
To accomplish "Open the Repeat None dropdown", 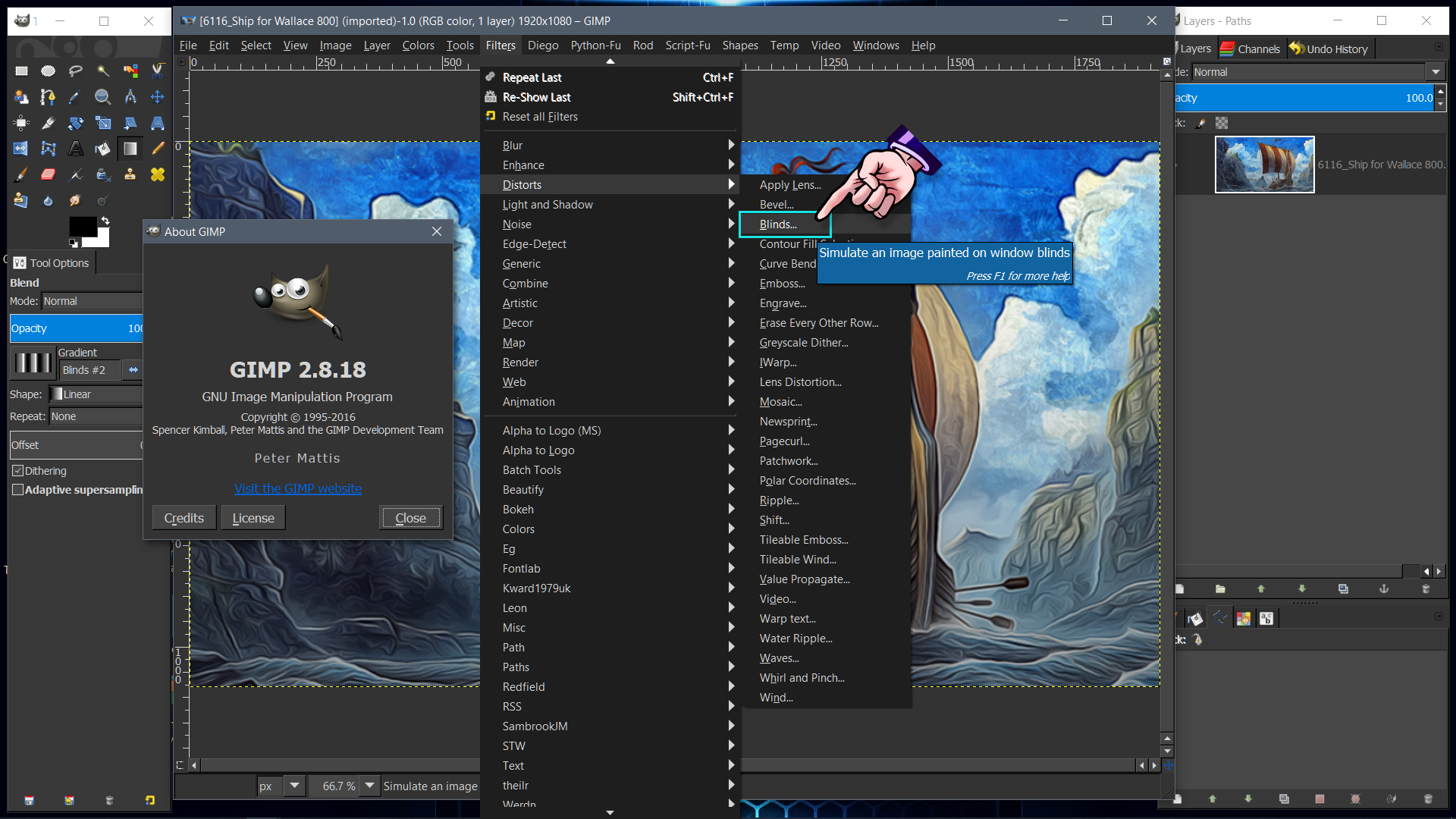I will [96, 416].
